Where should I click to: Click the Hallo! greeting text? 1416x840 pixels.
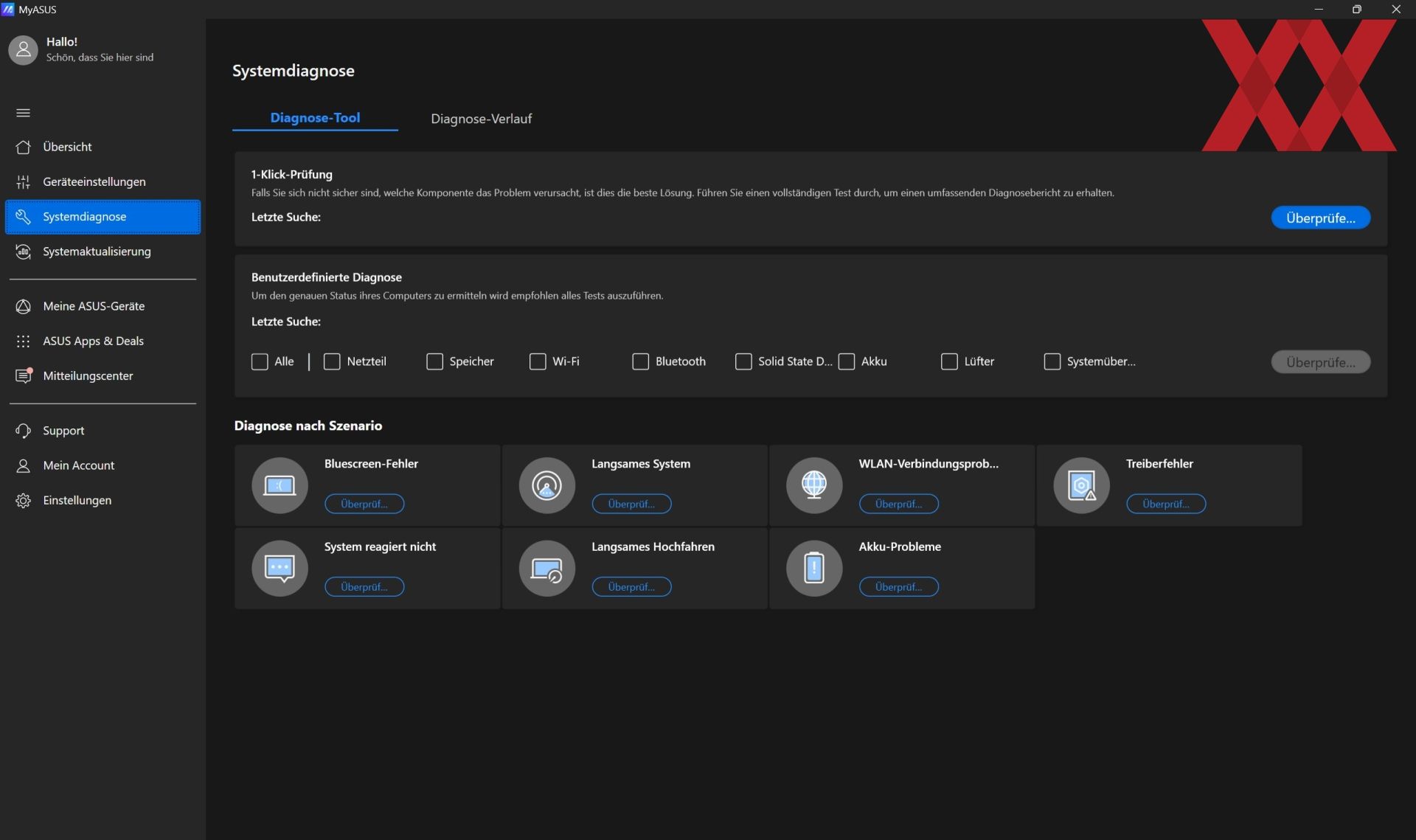click(x=62, y=42)
